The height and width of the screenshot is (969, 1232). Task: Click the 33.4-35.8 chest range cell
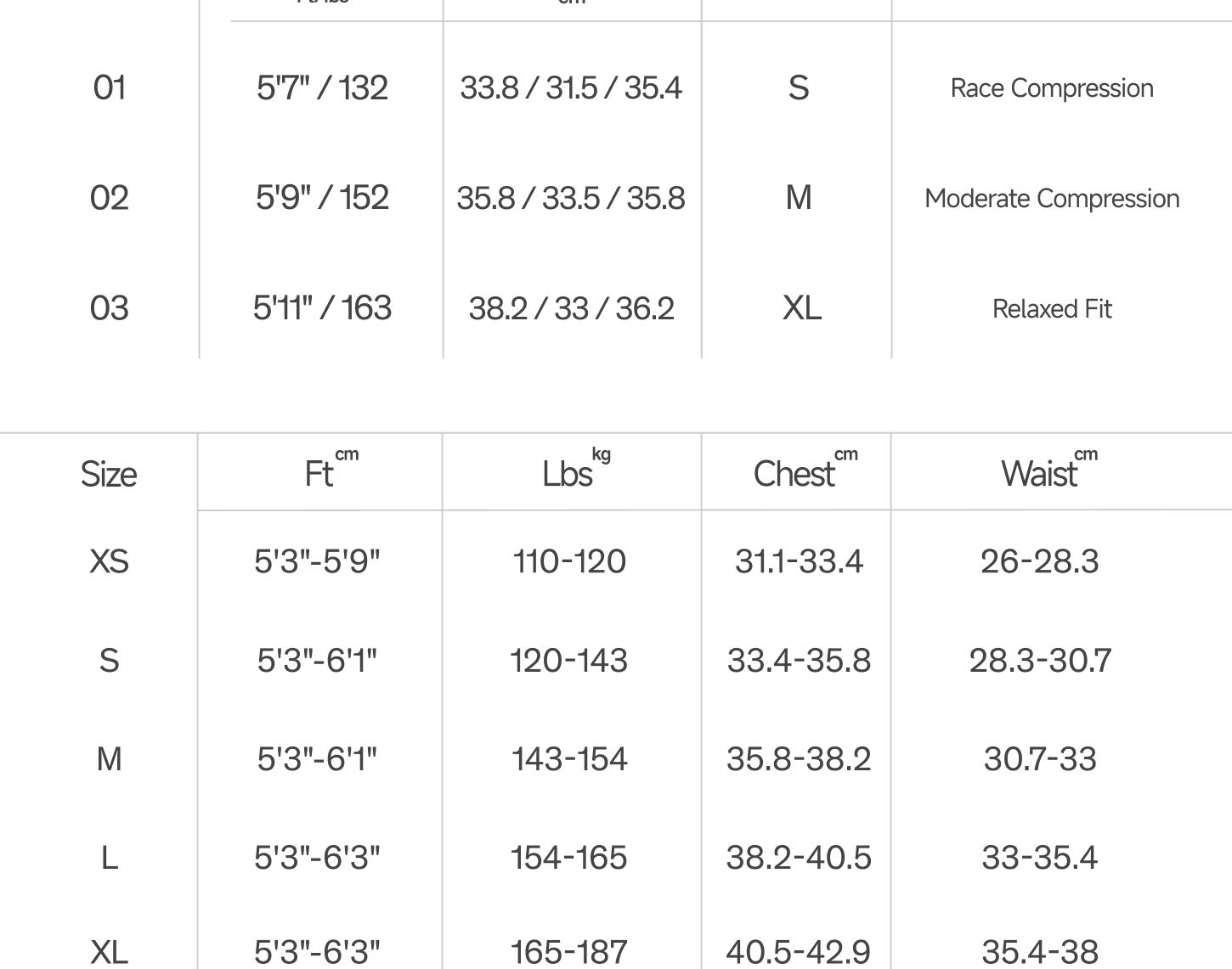pyautogui.click(x=799, y=660)
